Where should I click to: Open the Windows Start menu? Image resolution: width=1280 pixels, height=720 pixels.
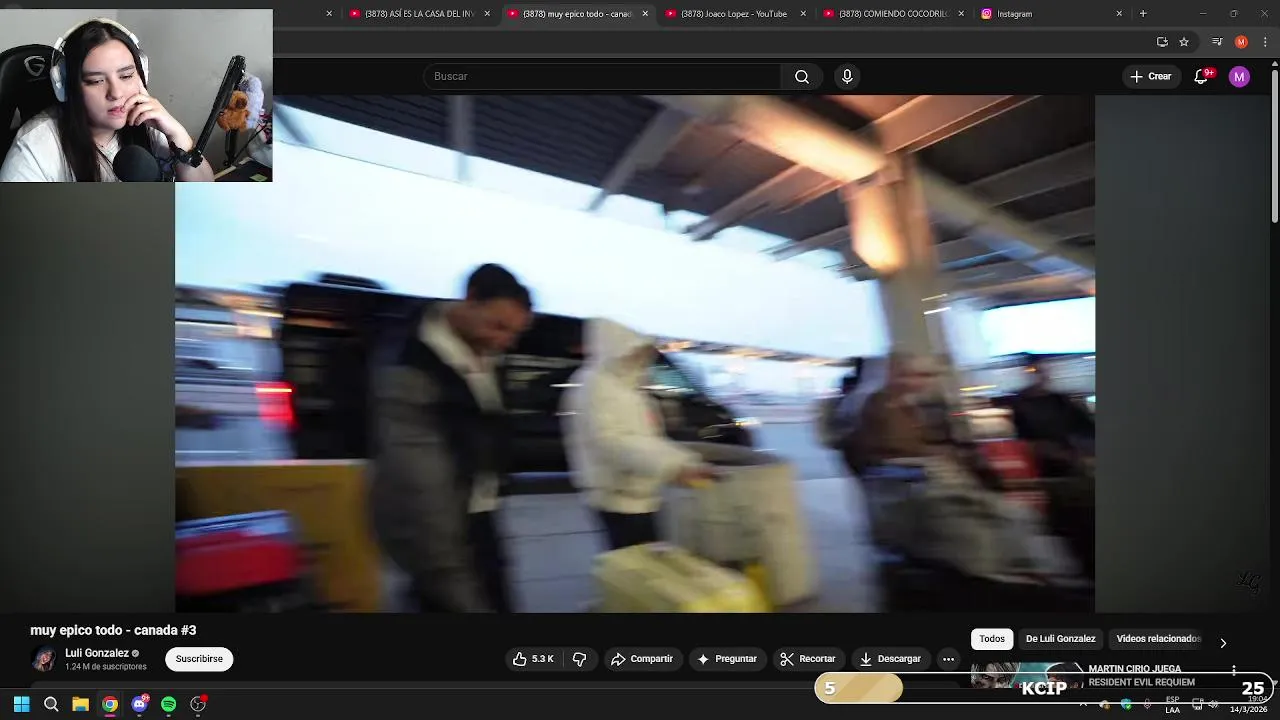pyautogui.click(x=21, y=704)
